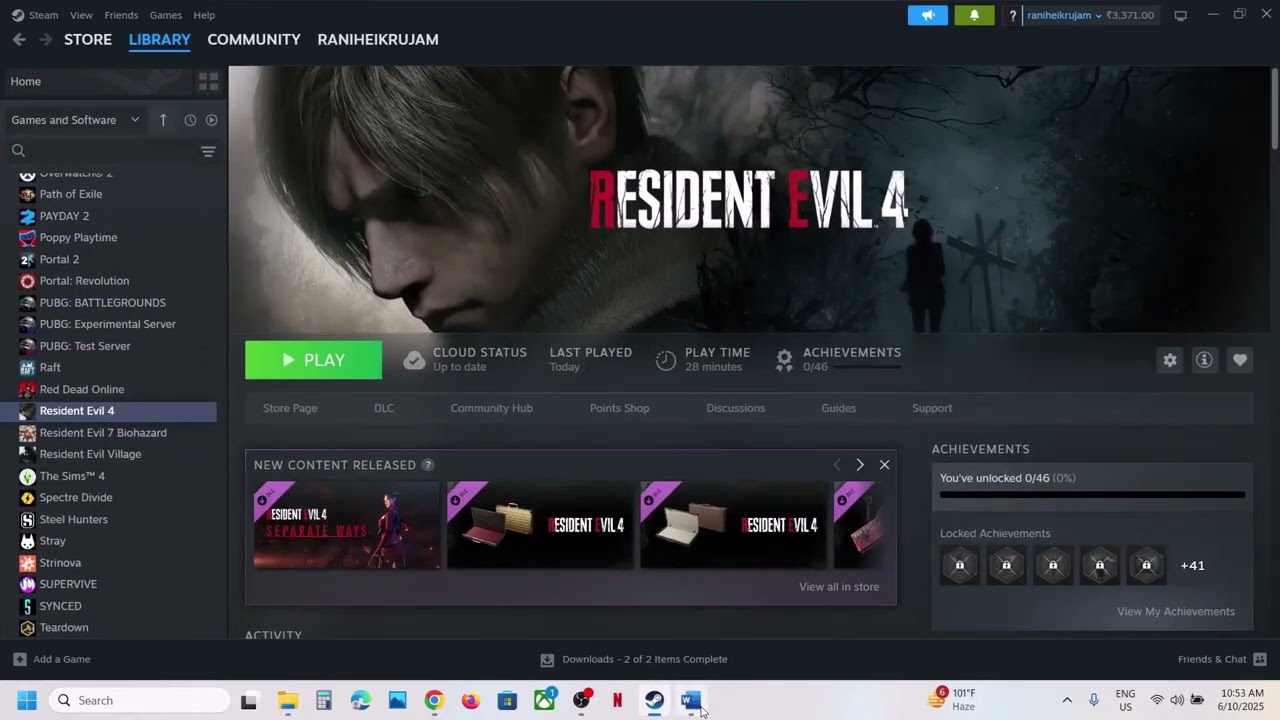Screen dimensions: 1280x720
Task: Switch to the COMMUNITY tab
Action: [254, 39]
